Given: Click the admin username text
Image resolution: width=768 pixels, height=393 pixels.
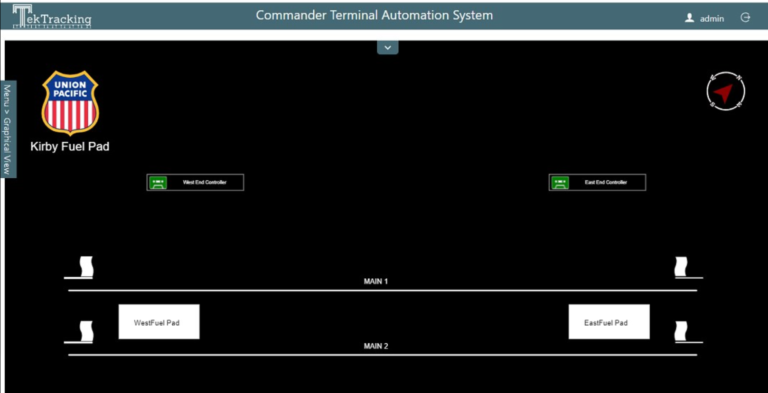Looking at the screenshot, I should 712,19.
